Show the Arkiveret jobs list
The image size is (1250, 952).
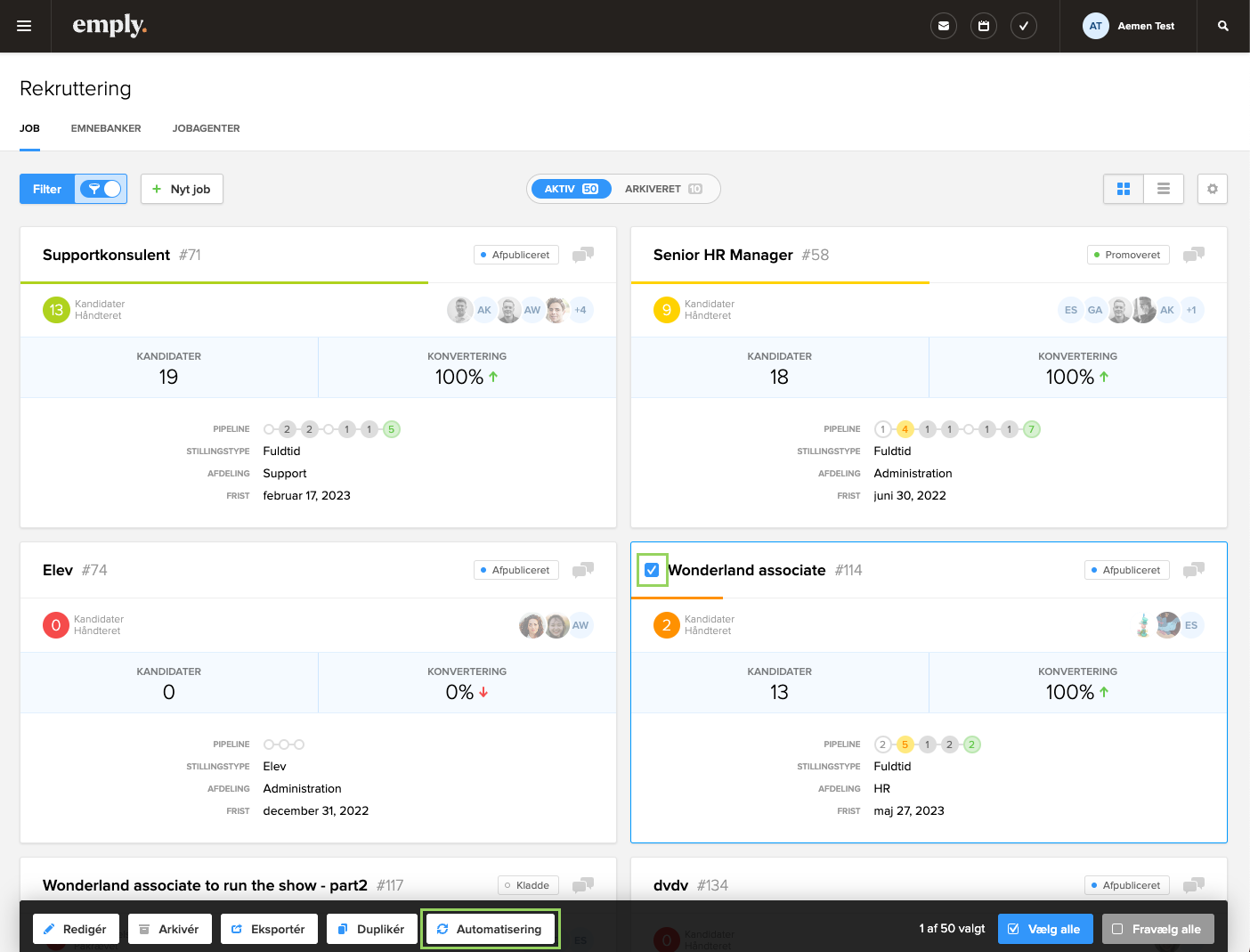pyautogui.click(x=663, y=189)
